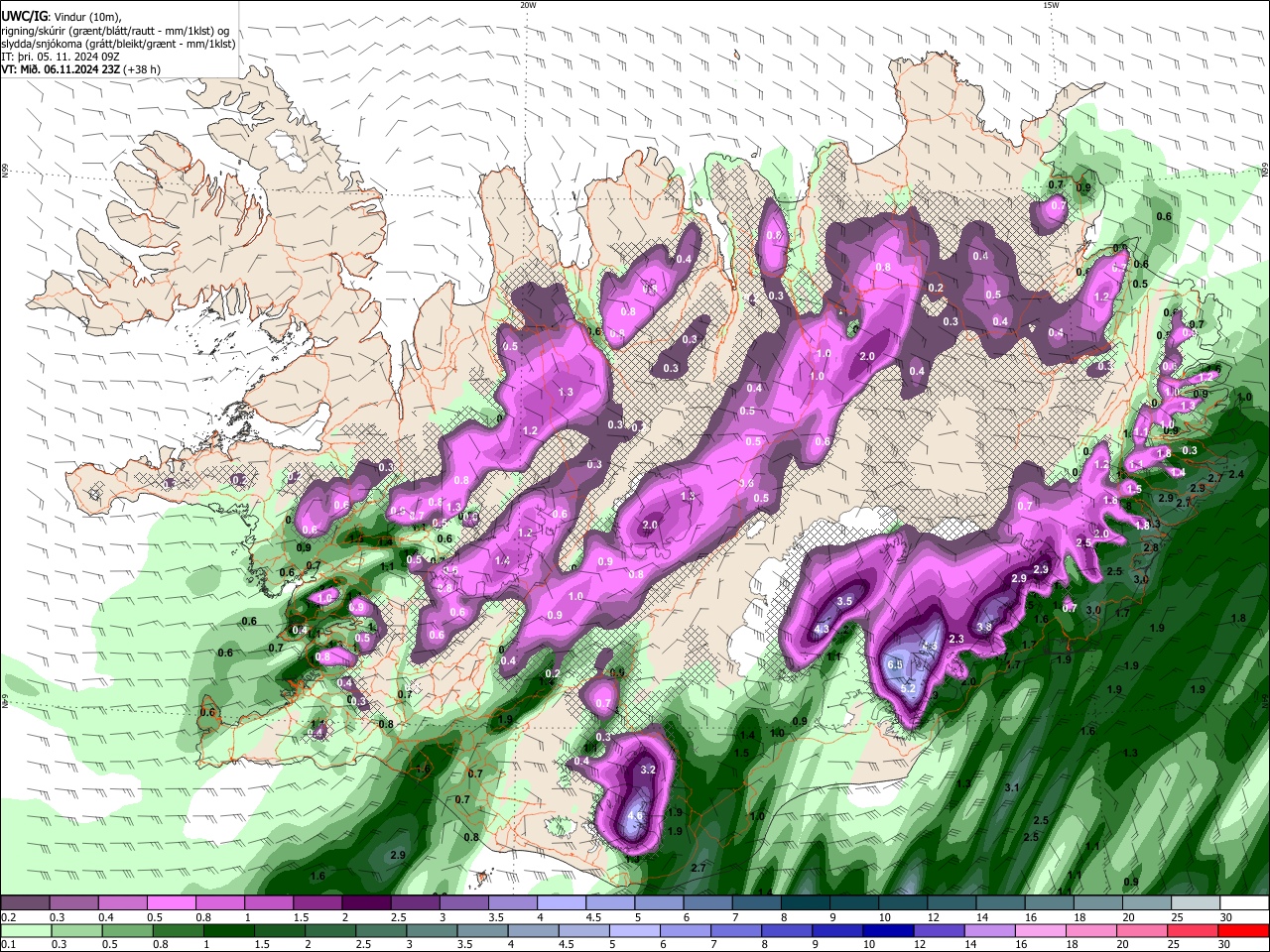Pick the darkest purple snow swatch starting at 2
This screenshot has height=952, width=1270.
366,903
